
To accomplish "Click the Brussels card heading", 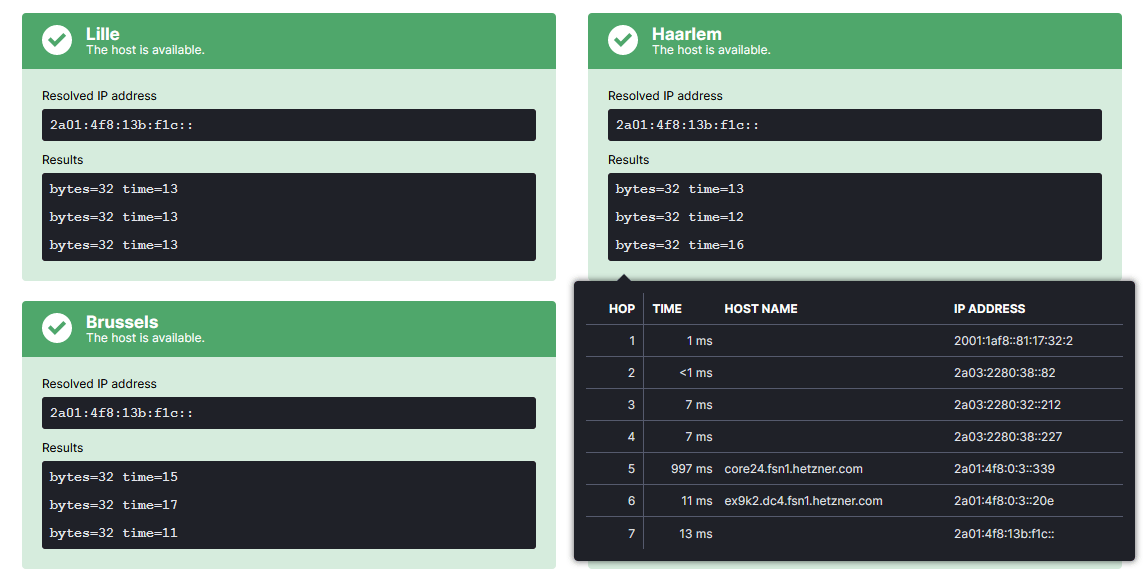I will coord(122,322).
